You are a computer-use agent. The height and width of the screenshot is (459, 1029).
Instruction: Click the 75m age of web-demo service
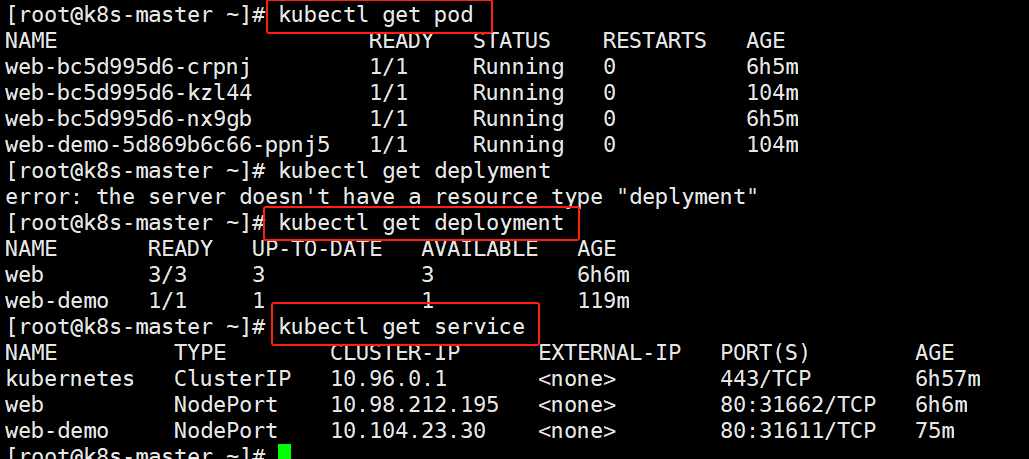coord(934,431)
